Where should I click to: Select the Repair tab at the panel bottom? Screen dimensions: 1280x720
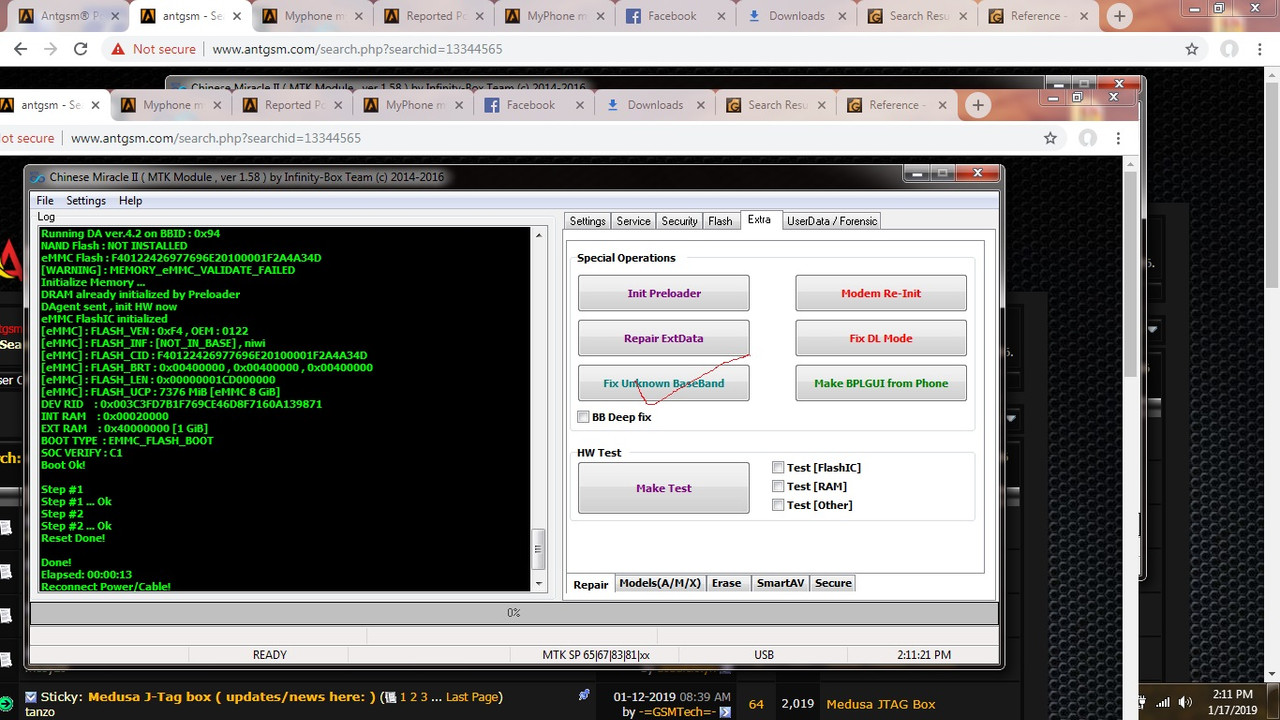(x=591, y=584)
